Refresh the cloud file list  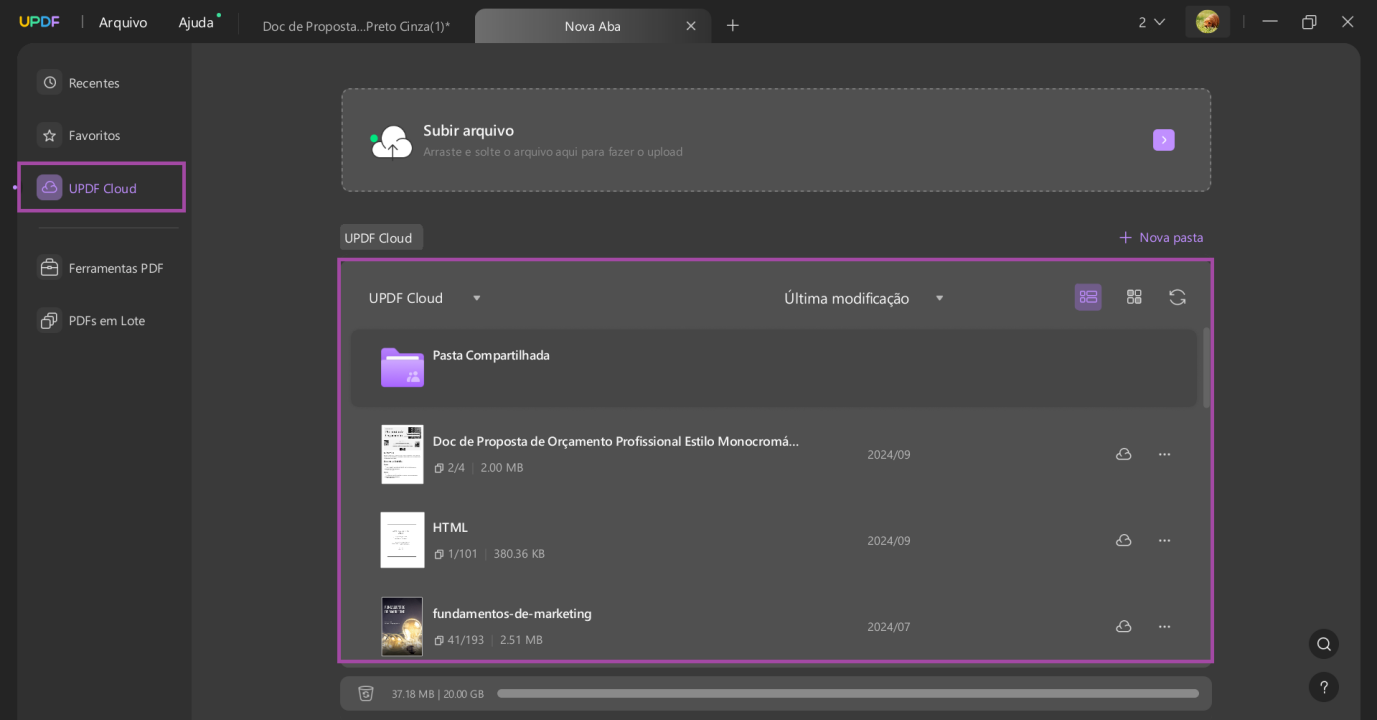tap(1178, 297)
